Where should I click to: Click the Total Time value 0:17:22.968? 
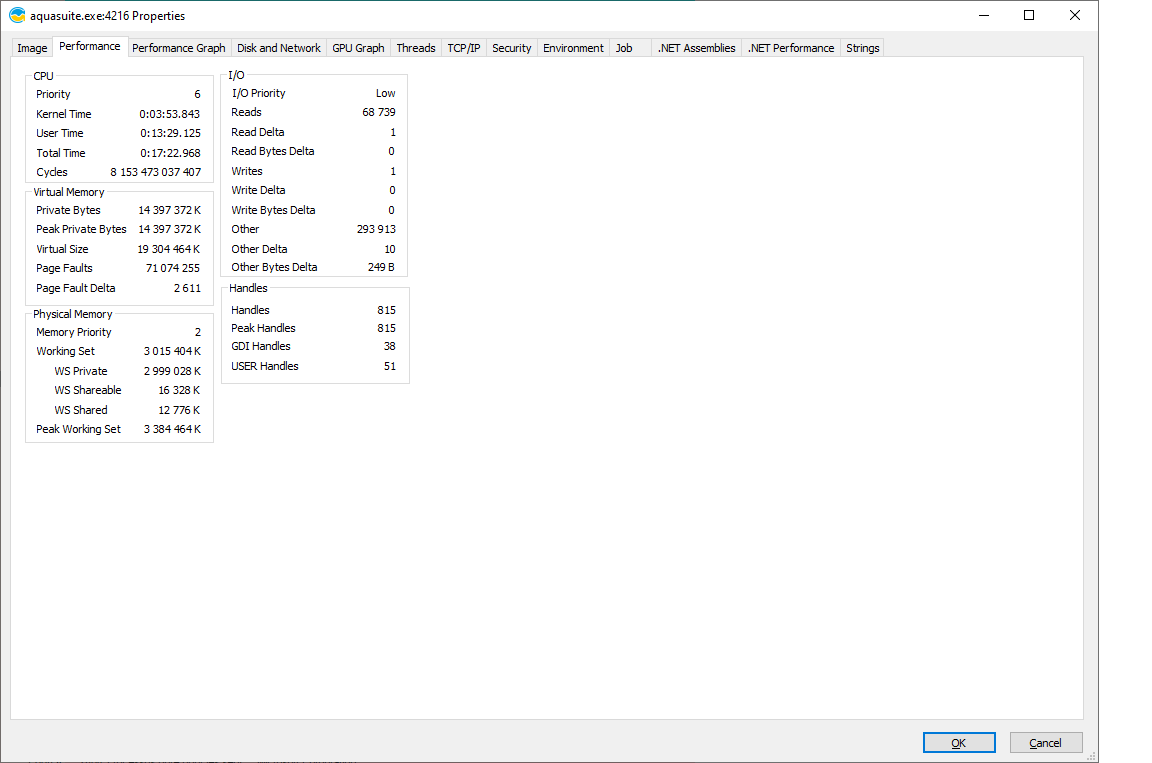point(170,153)
